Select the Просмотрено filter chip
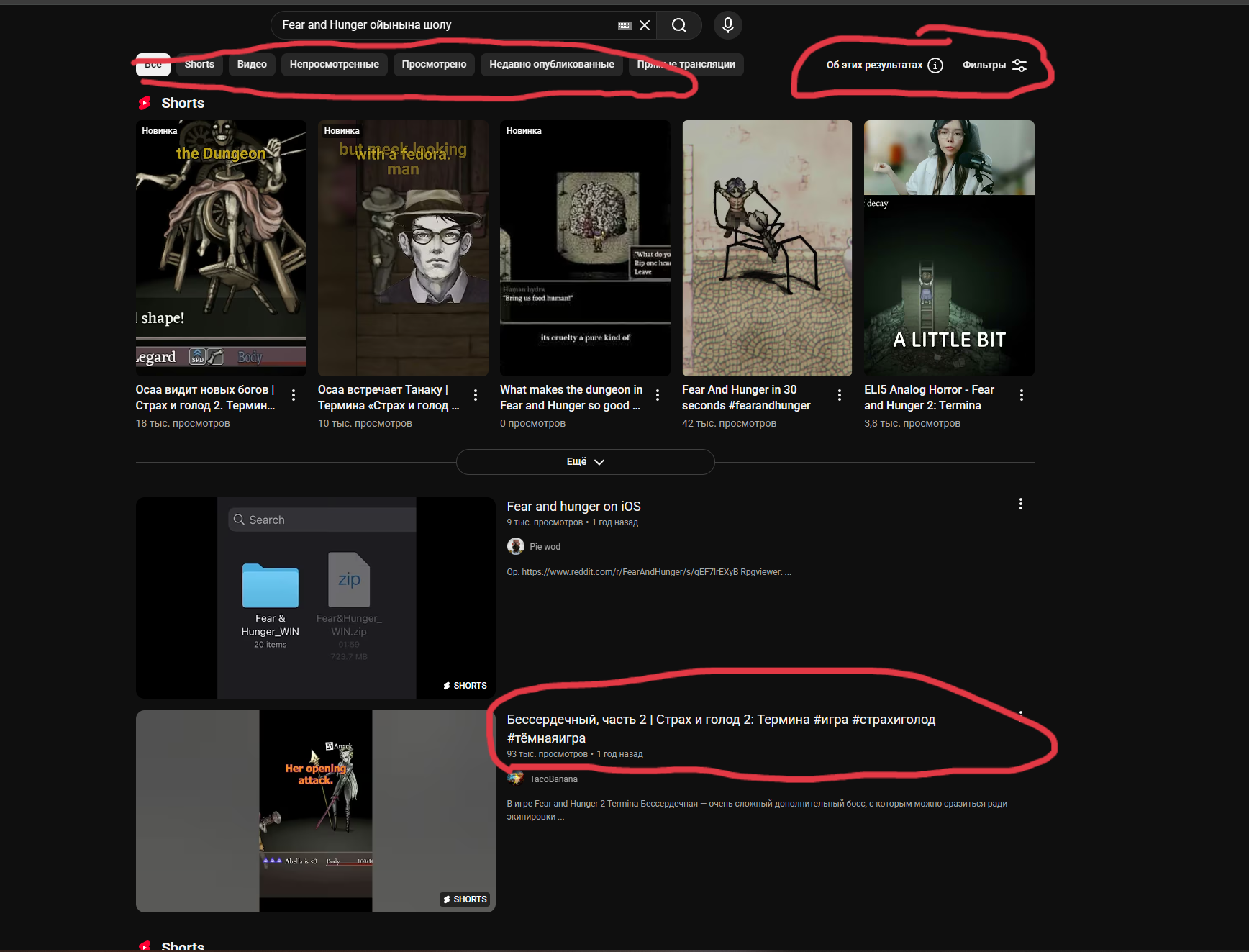Viewport: 1249px width, 952px height. point(434,65)
